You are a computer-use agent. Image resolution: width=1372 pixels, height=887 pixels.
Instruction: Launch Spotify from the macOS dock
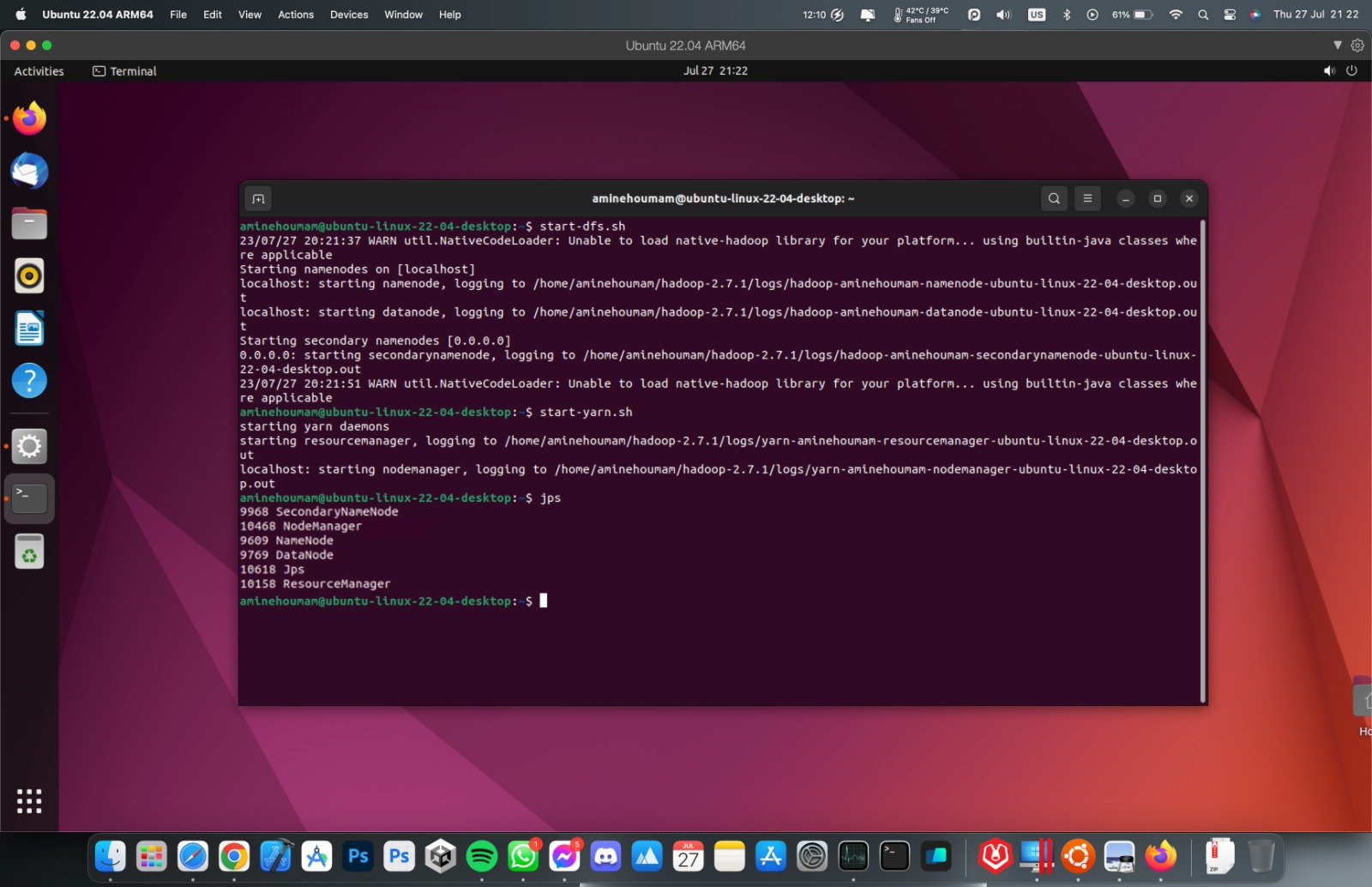pos(482,855)
